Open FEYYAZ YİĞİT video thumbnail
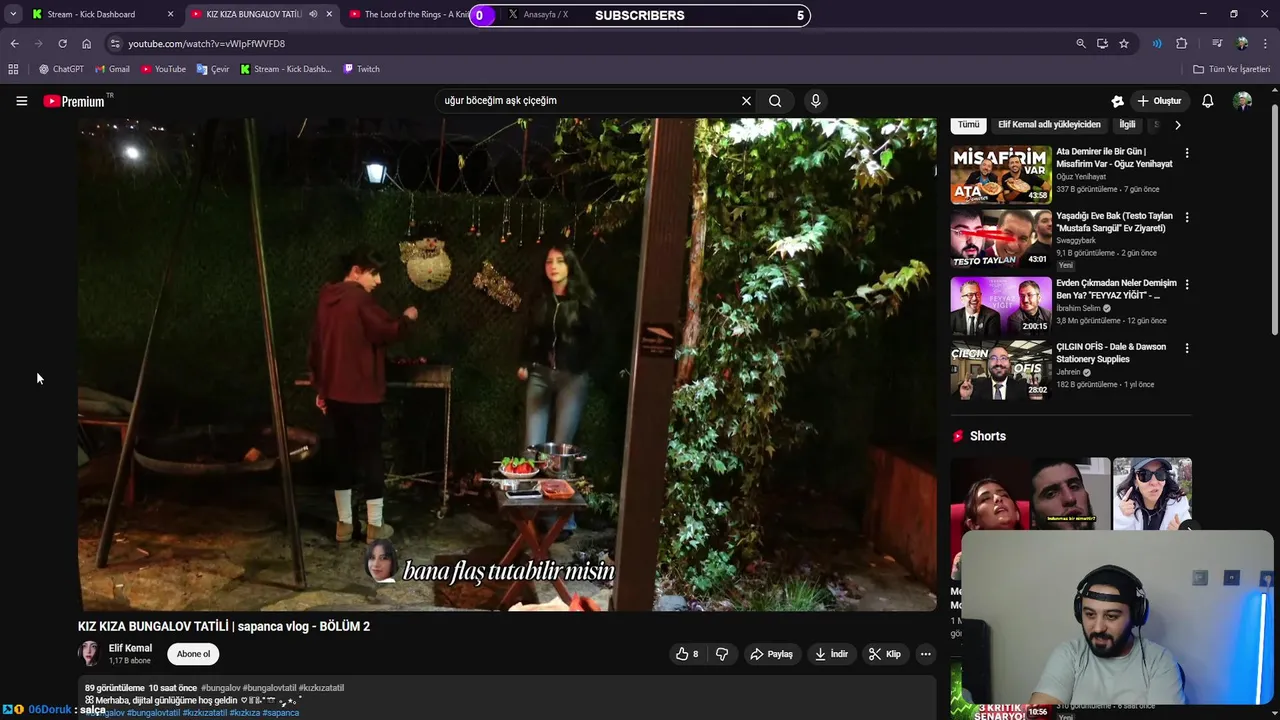 pyautogui.click(x=1001, y=305)
